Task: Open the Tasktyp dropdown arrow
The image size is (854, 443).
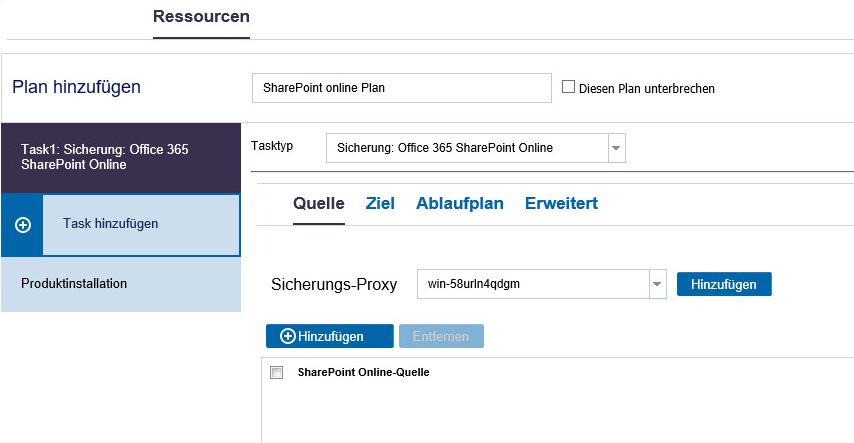Action: click(x=617, y=148)
